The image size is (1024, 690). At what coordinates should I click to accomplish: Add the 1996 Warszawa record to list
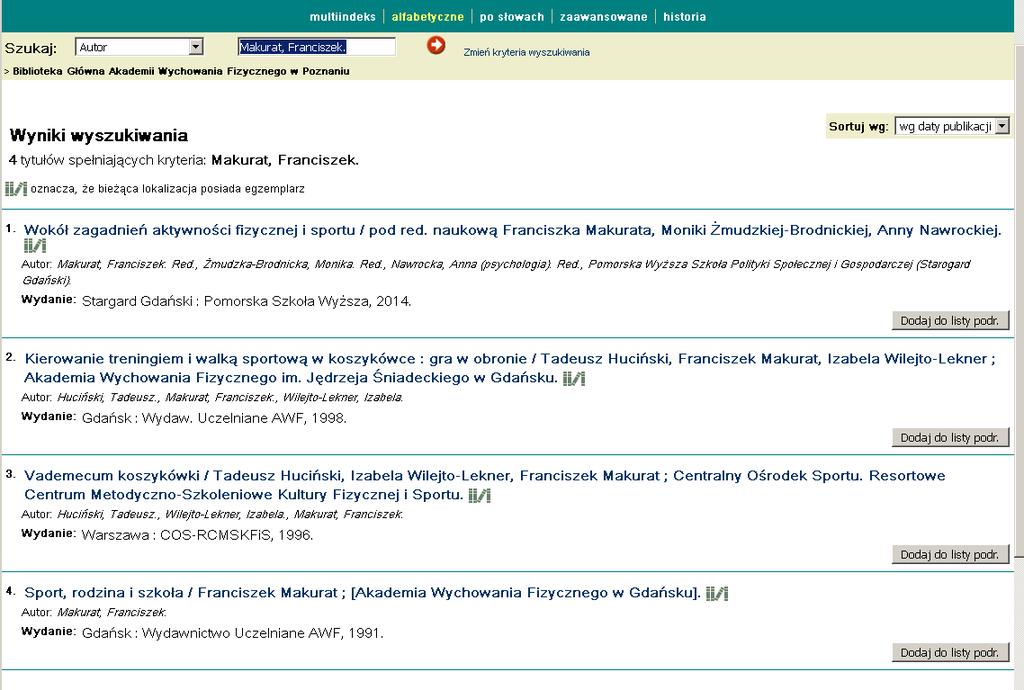[950, 554]
